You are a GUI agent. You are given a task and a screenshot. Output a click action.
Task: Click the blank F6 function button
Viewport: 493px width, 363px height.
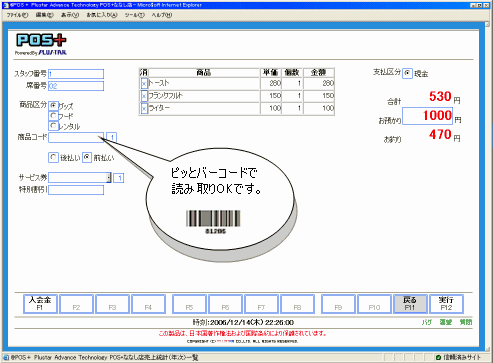pyautogui.click(x=225, y=304)
